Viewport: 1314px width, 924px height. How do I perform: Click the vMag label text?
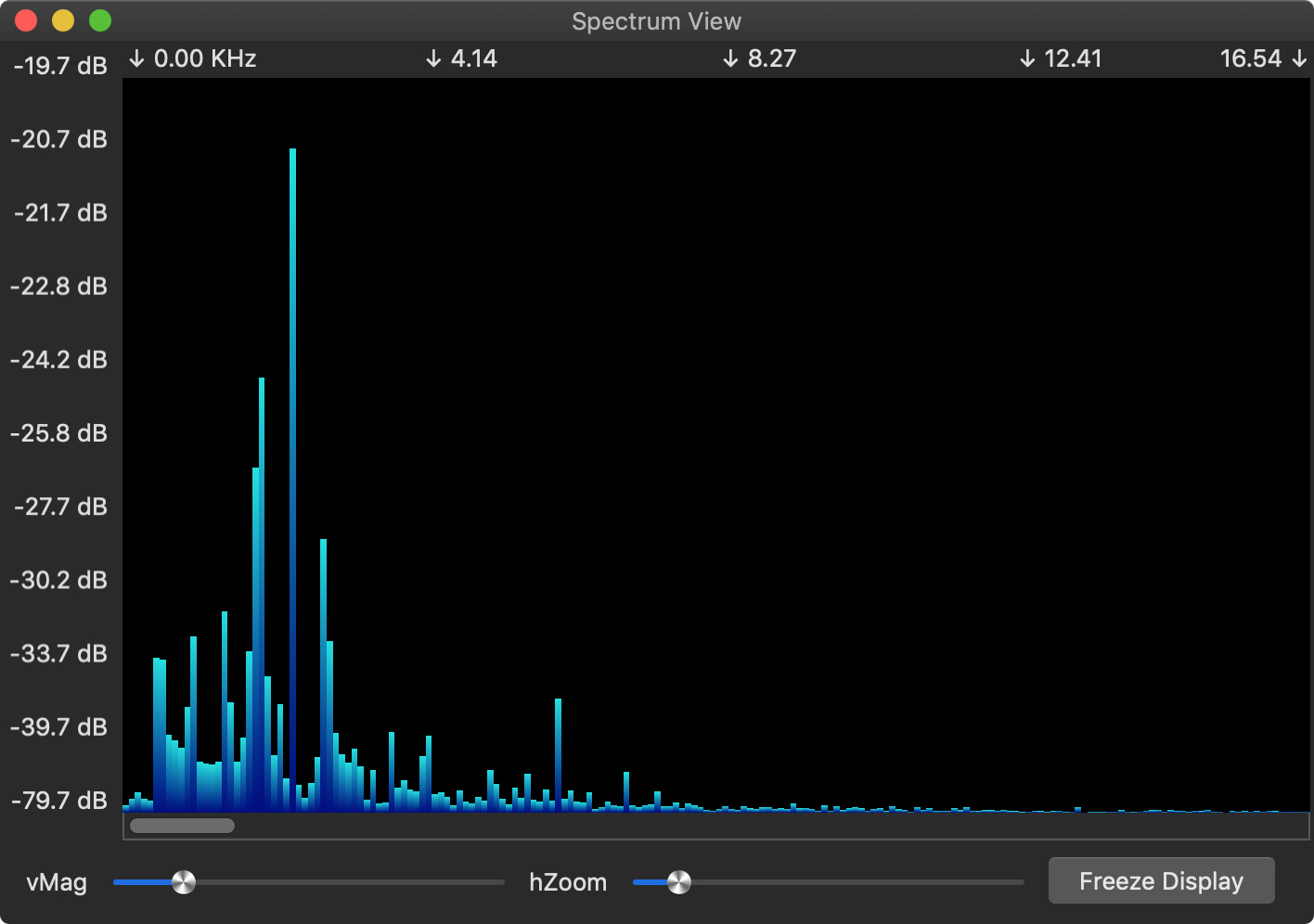57,882
